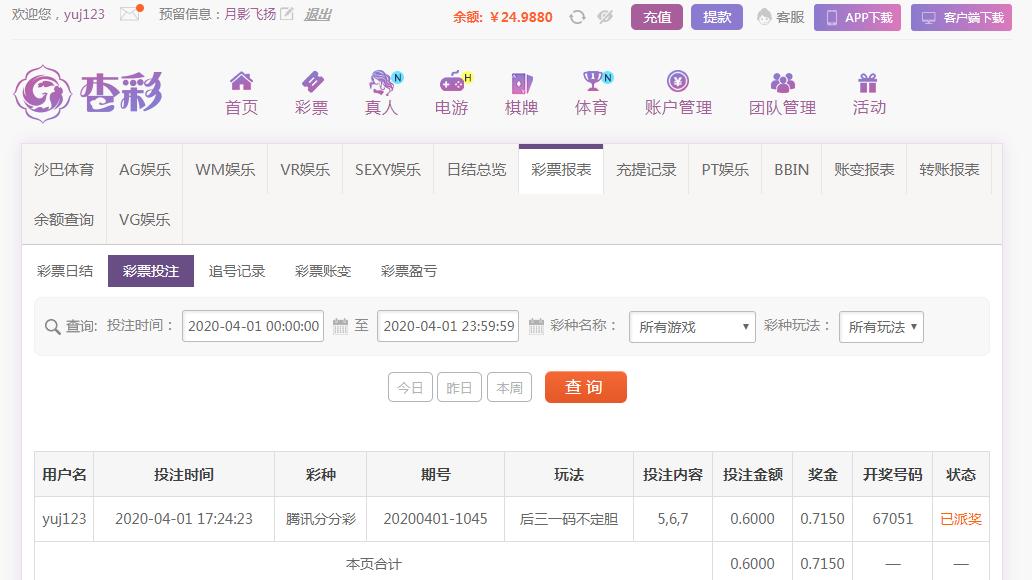
Task: Click the 后三一码不定胆 play cell
Action: coord(569,519)
